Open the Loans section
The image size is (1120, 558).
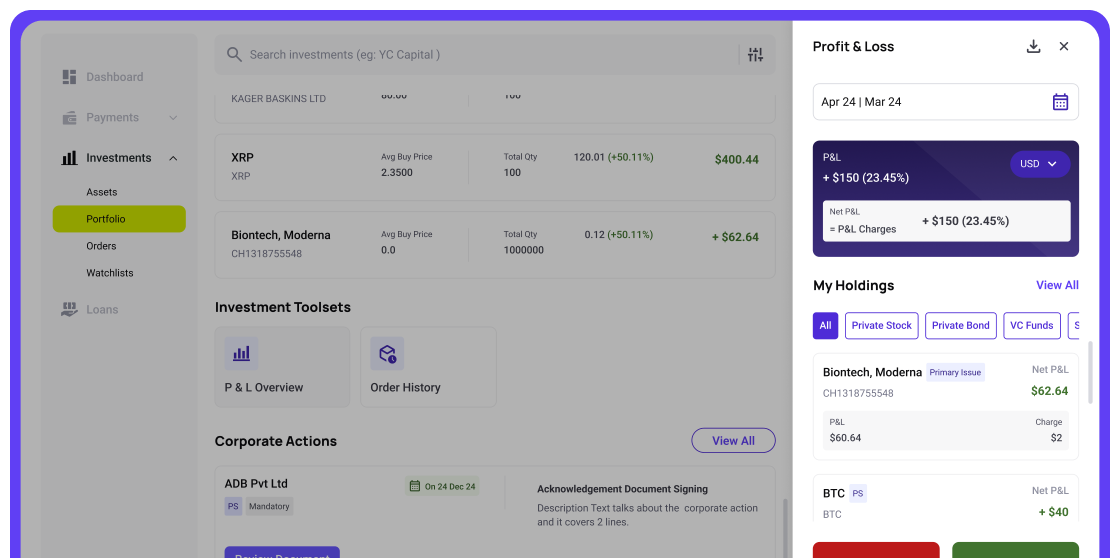tap(102, 309)
